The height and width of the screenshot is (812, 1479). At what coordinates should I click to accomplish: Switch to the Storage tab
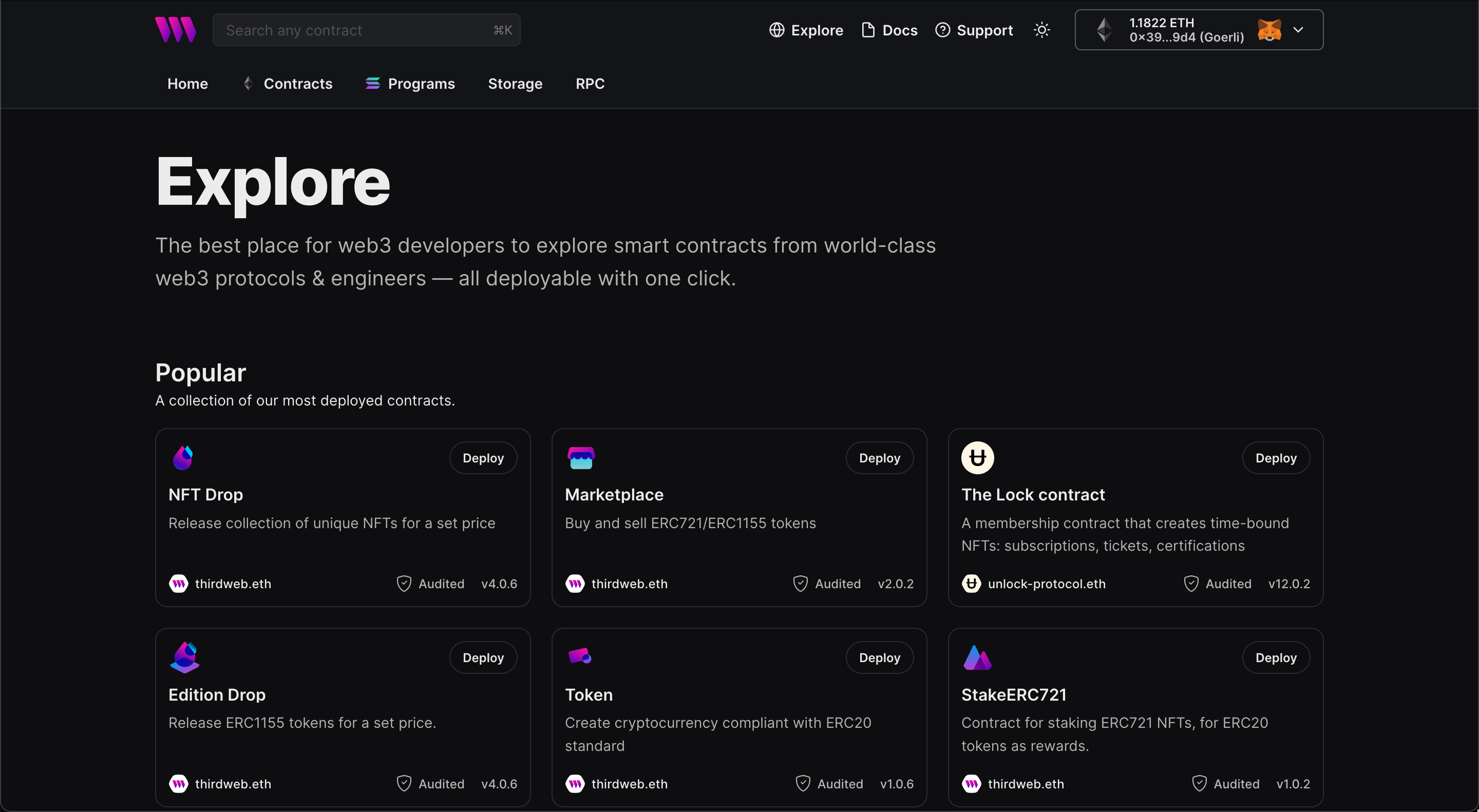coord(515,83)
